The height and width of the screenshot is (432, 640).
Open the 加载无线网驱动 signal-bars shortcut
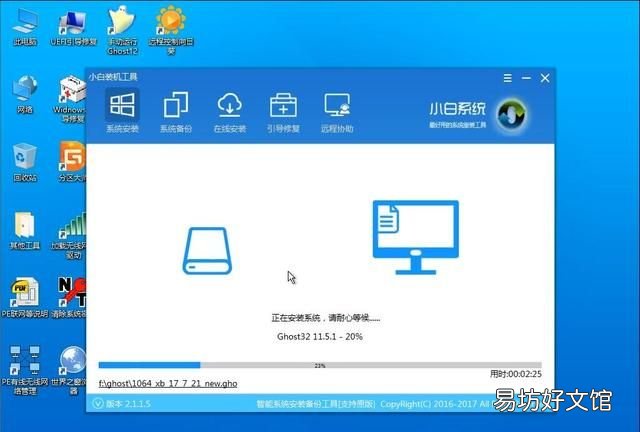pos(69,235)
